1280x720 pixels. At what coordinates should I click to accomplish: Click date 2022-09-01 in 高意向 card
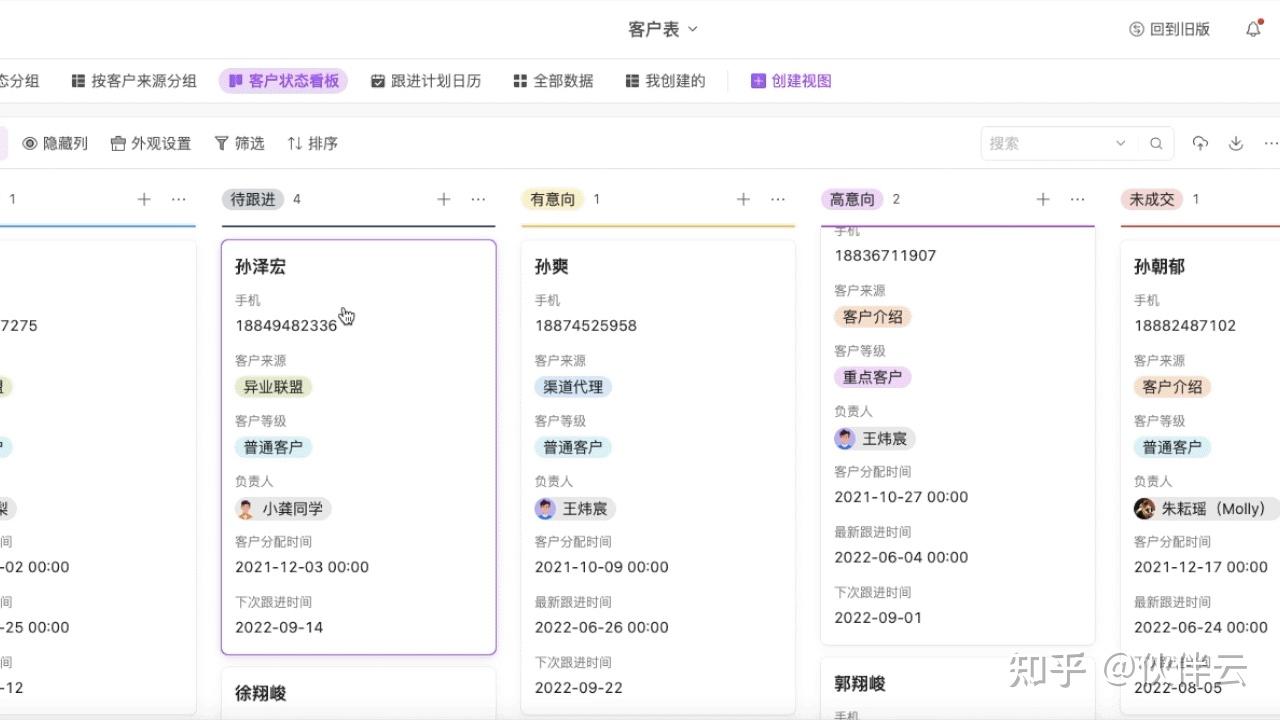(879, 618)
